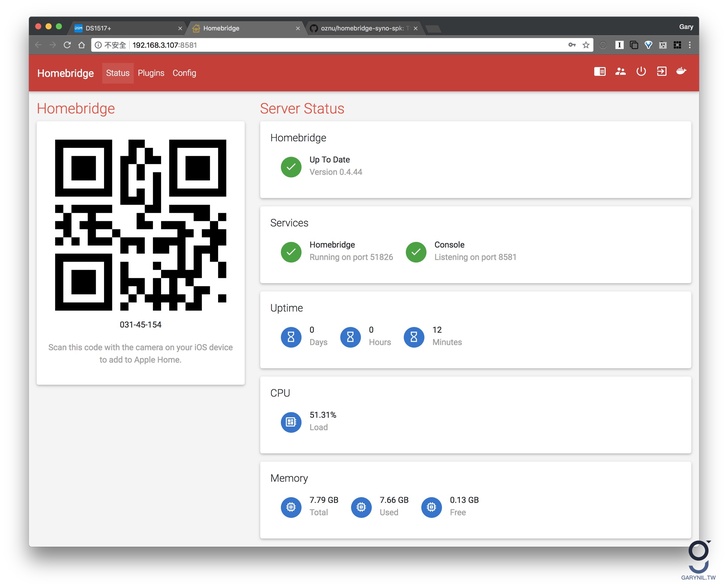
Task: Go to the browser home page
Action: tap(82, 45)
